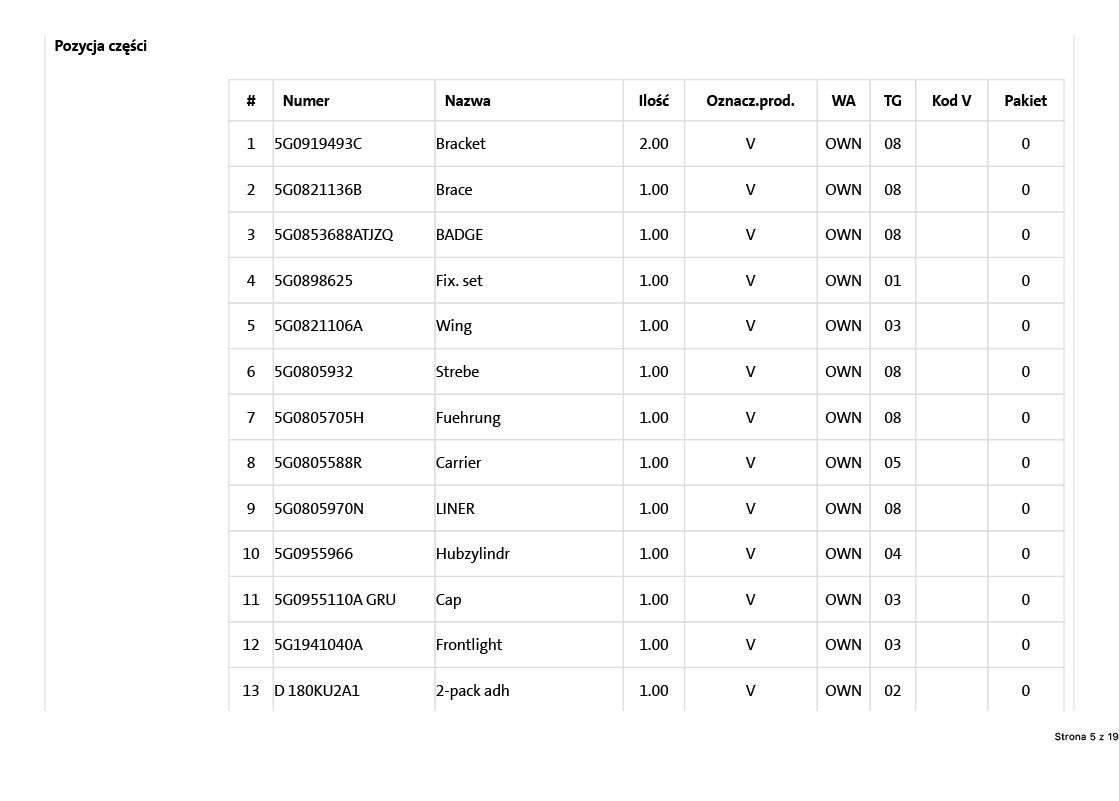This screenshot has height=801, width=1119.
Task: Click the Ilość column header
Action: (x=654, y=101)
